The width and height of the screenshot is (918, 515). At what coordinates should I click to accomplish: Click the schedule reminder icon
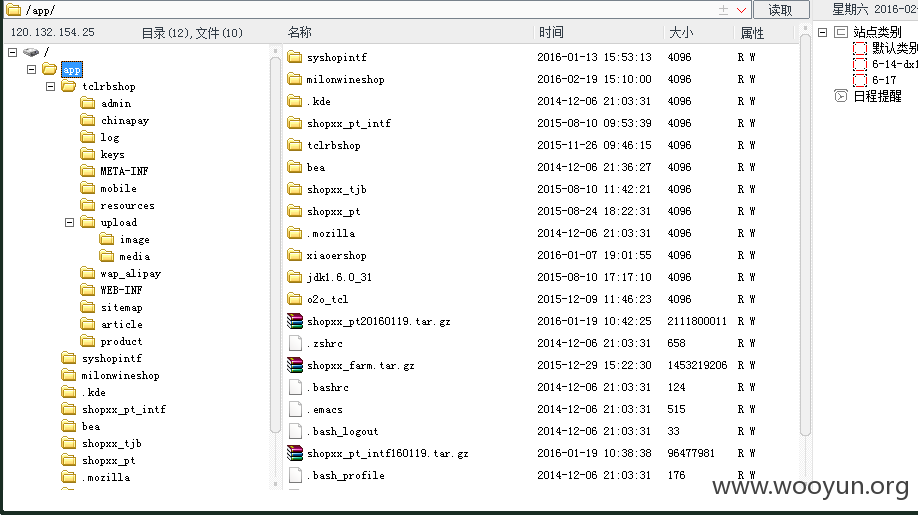[x=841, y=96]
